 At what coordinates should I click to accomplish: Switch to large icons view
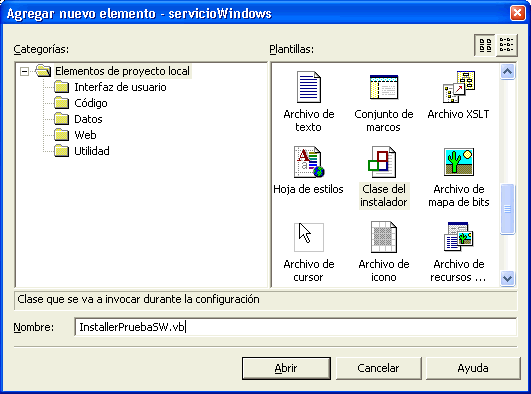click(485, 45)
